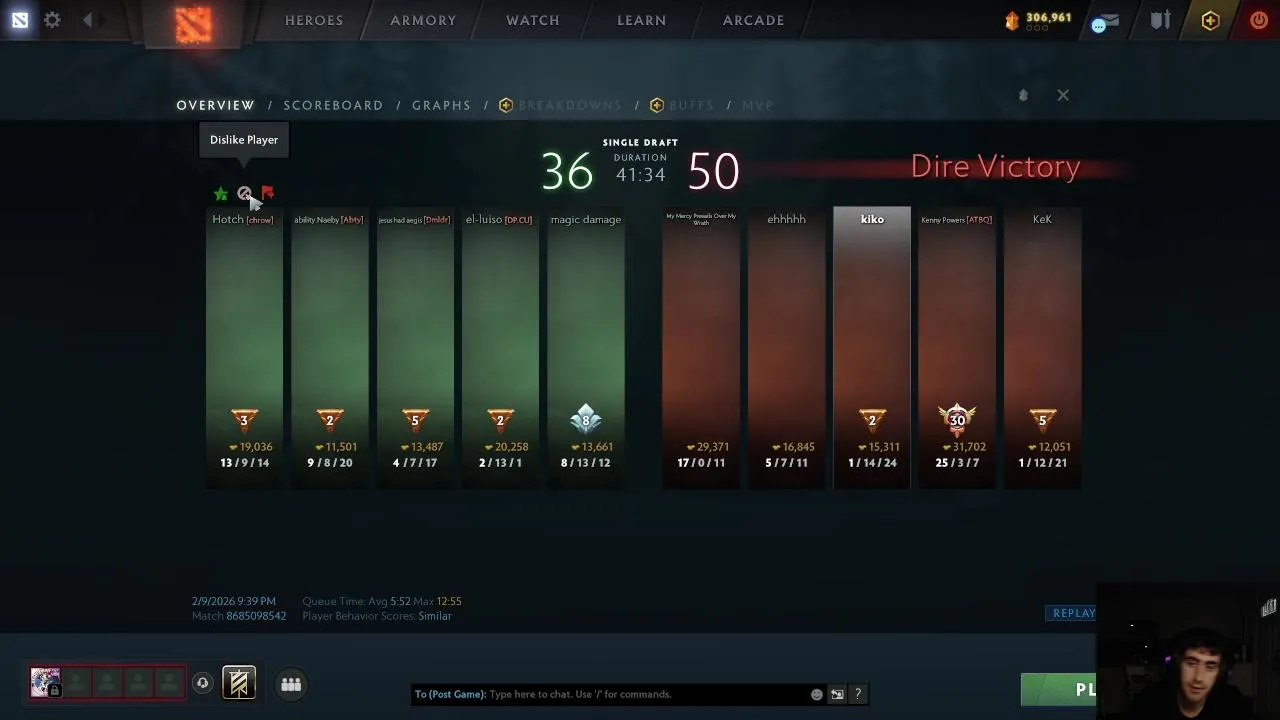This screenshot has height=720, width=1280.
Task: Open the Arcade menu
Action: coord(754,20)
